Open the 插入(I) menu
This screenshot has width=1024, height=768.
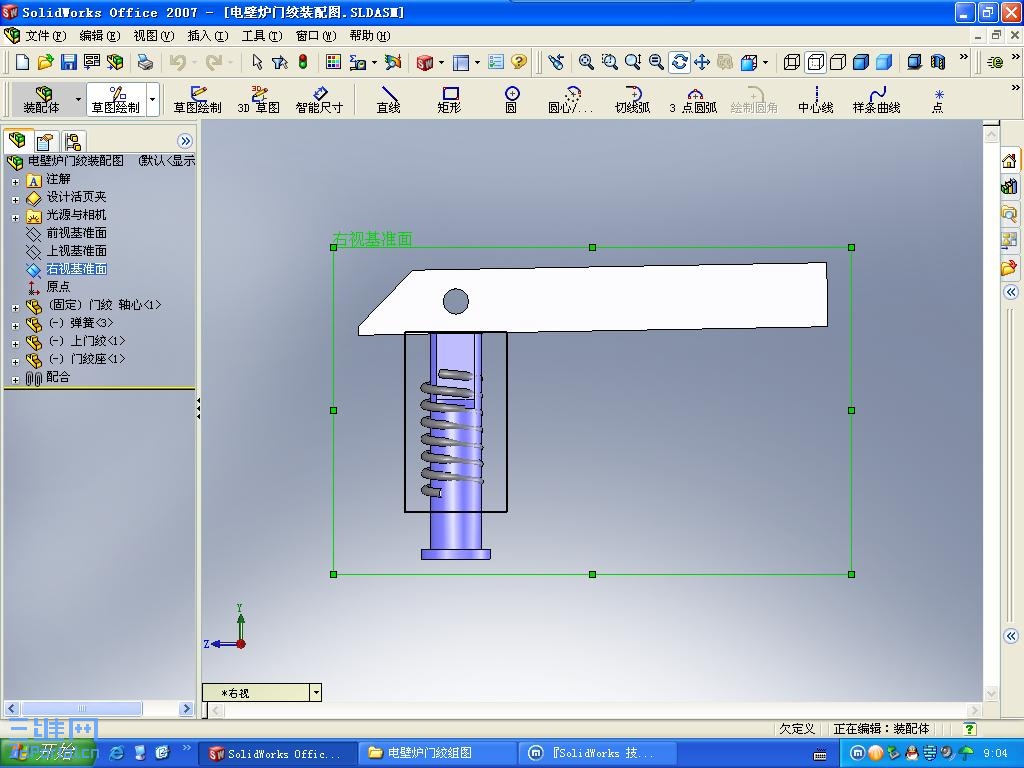tap(208, 35)
